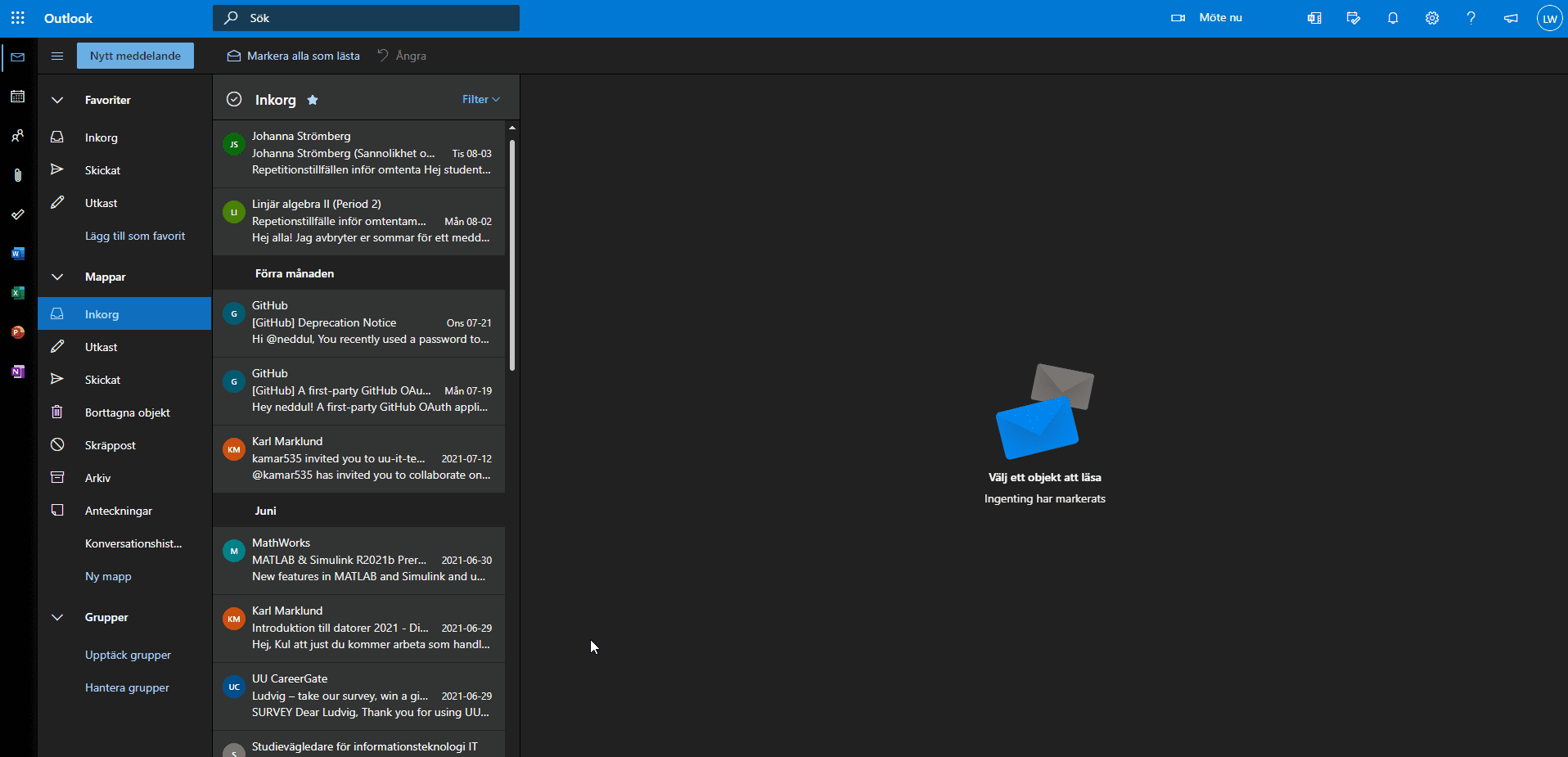Click into the Sök search field
Screen dimensions: 1568x757
(366, 18)
